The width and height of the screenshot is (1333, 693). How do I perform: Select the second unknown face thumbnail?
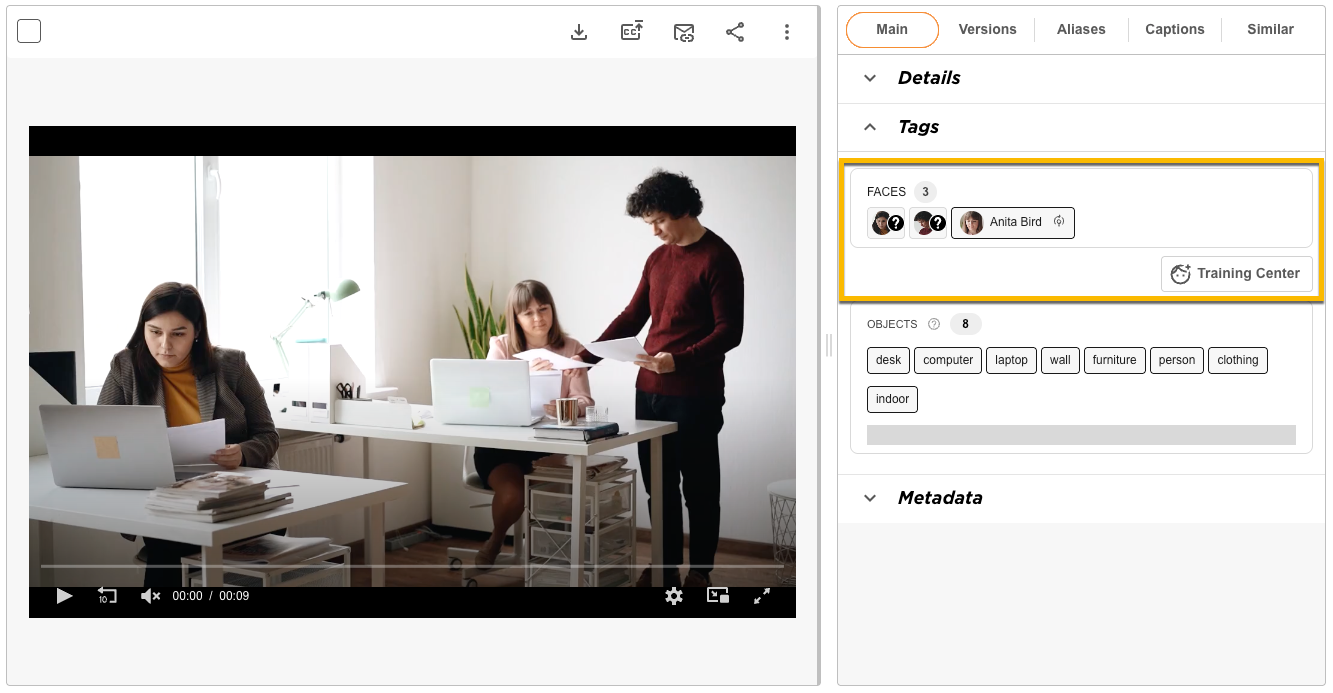pyautogui.click(x=928, y=223)
